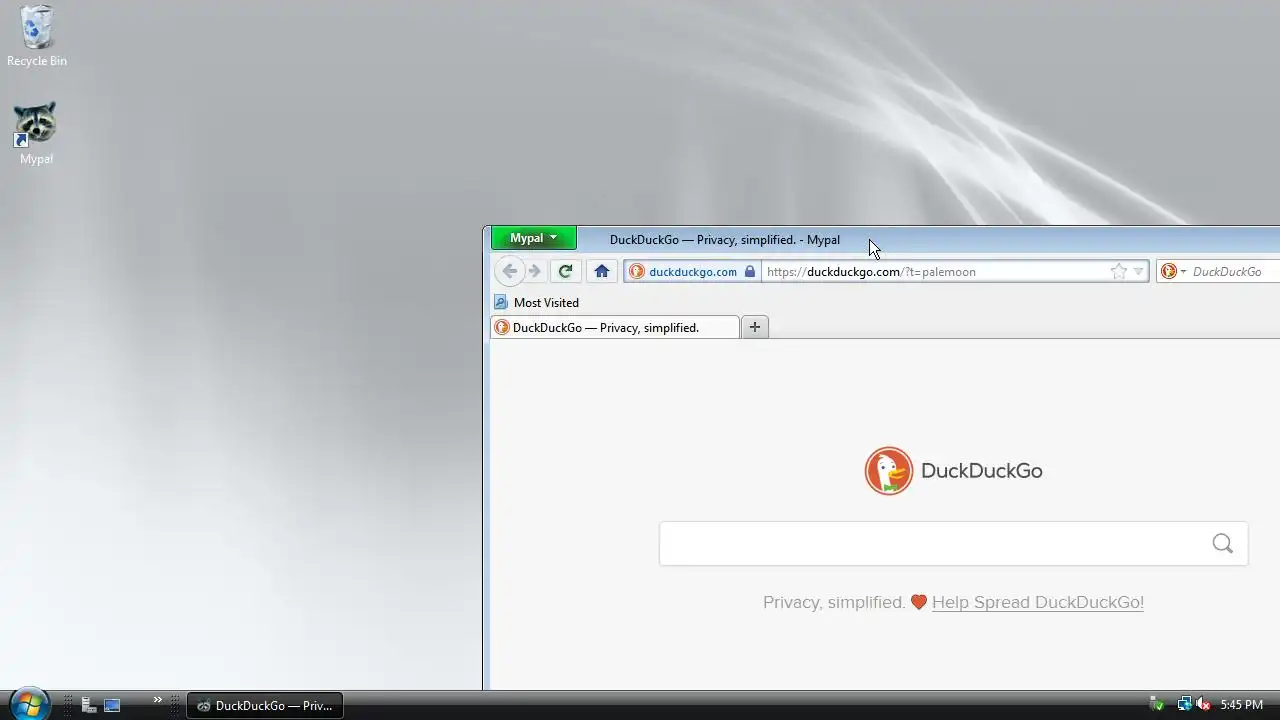The image size is (1280, 720).
Task: Follow the Help Spread DuckDuckGo! link
Action: pyautogui.click(x=1038, y=602)
